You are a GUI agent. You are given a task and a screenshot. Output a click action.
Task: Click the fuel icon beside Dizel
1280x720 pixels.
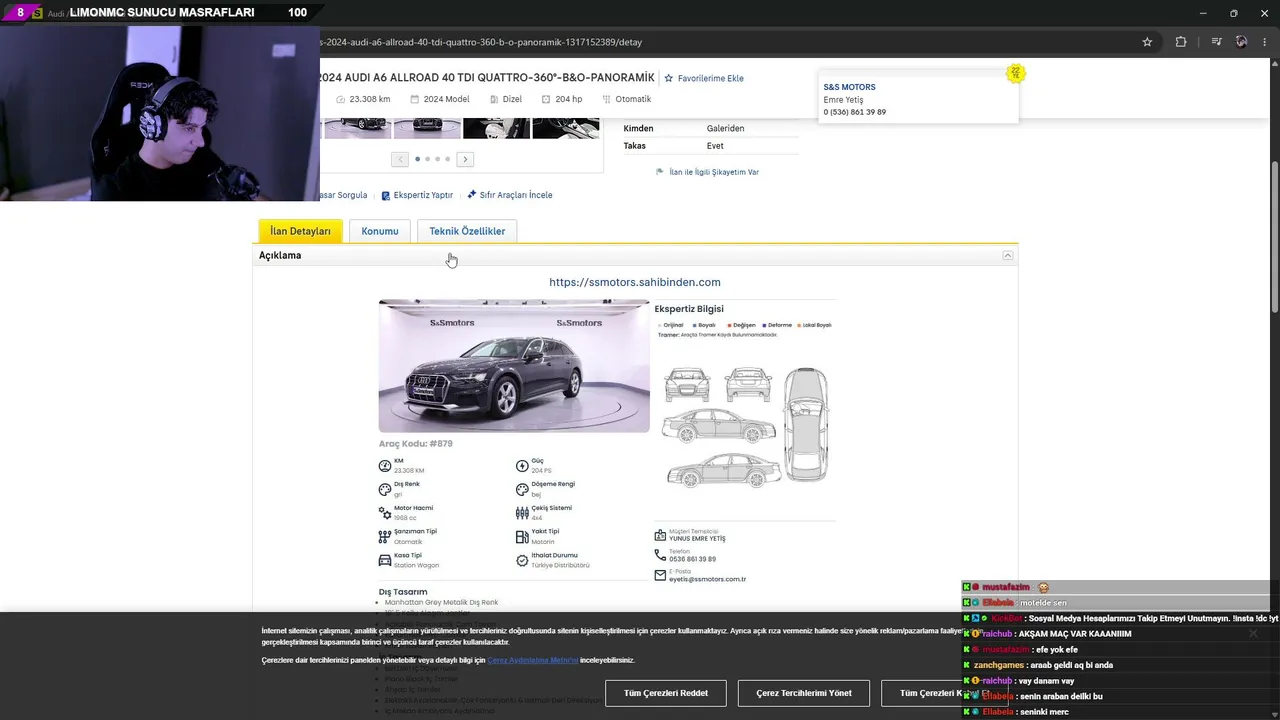pyautogui.click(x=493, y=99)
